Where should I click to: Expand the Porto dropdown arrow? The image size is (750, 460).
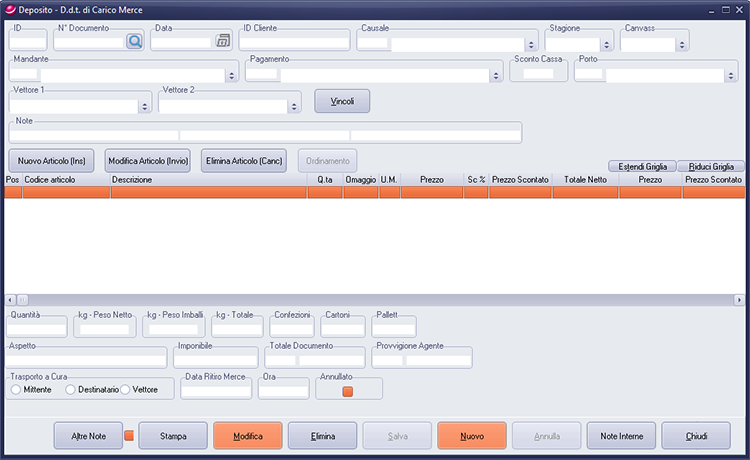(730, 75)
